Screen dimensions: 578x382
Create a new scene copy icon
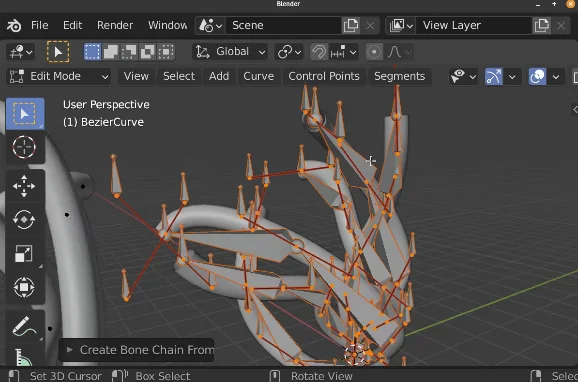tap(351, 25)
